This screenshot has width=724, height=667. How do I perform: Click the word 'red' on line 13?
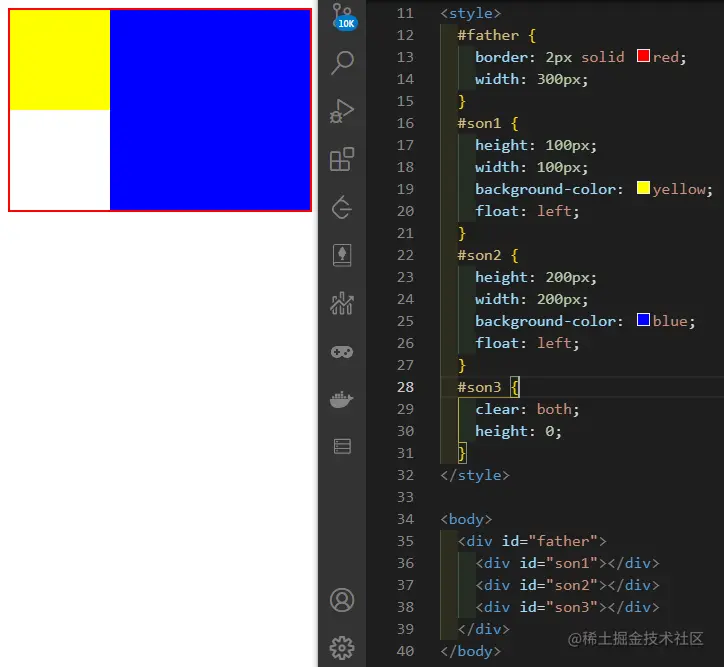click(x=665, y=57)
